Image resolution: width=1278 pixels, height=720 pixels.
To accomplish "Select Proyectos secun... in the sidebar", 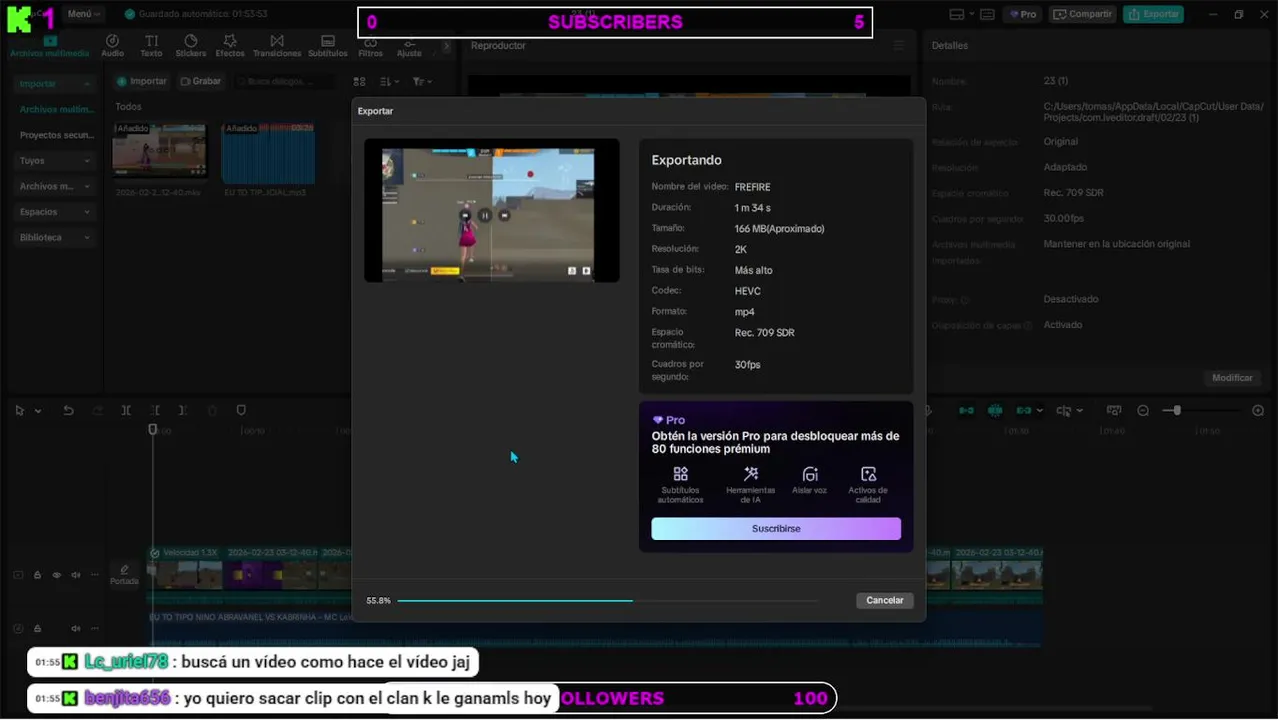I will (x=56, y=135).
